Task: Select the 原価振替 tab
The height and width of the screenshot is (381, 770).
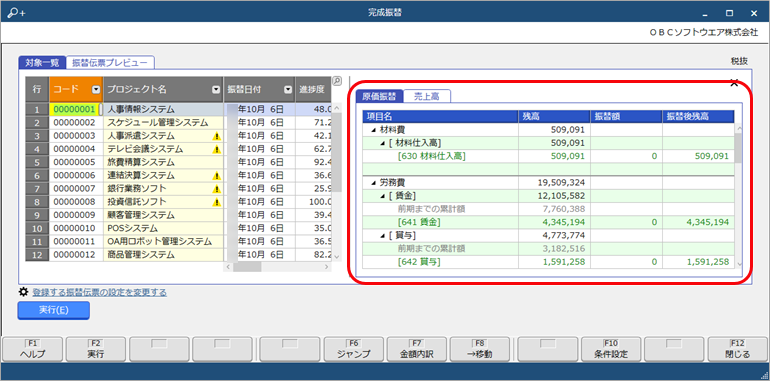Action: coord(379,96)
